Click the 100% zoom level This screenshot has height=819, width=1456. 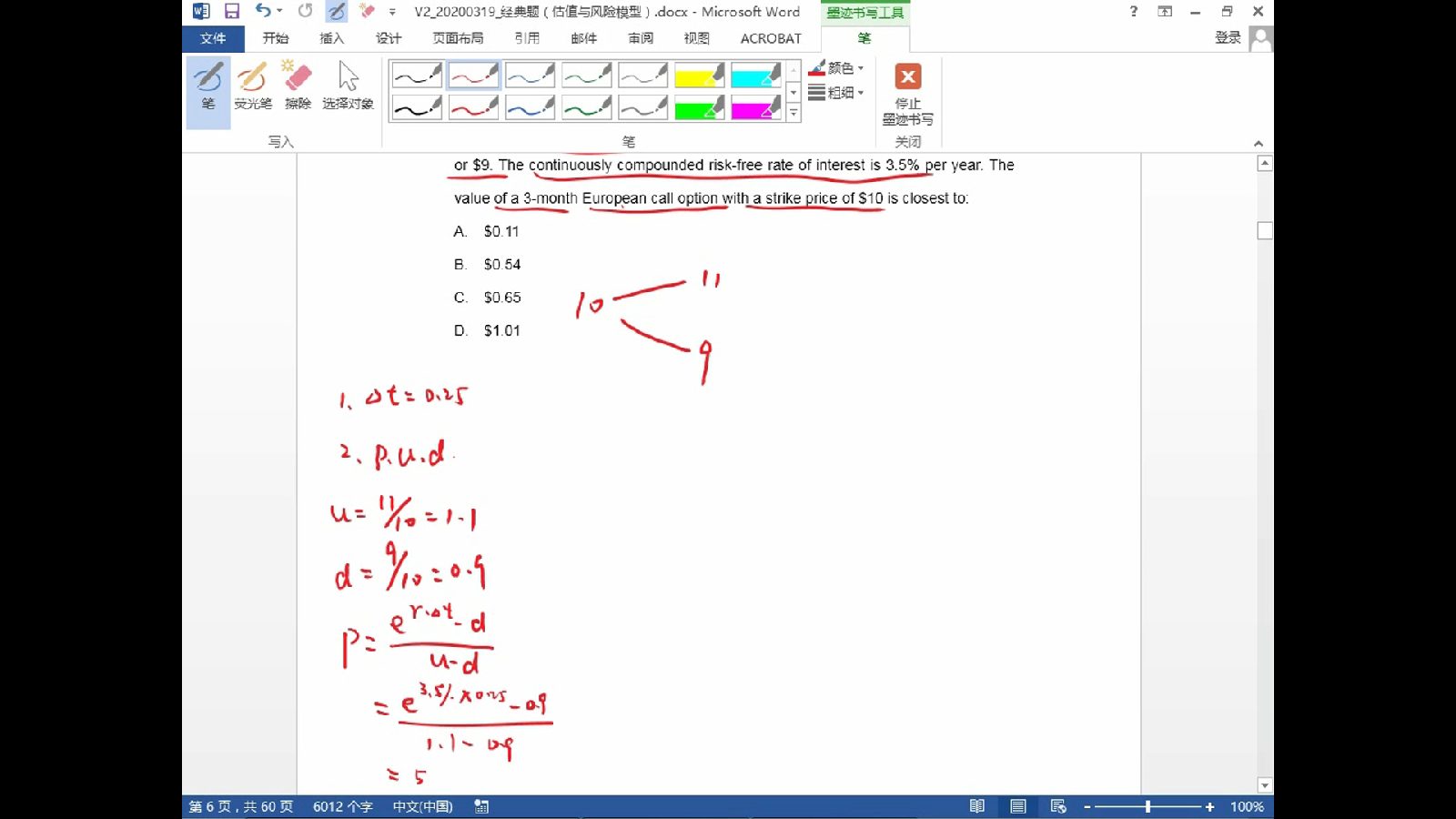click(x=1247, y=806)
